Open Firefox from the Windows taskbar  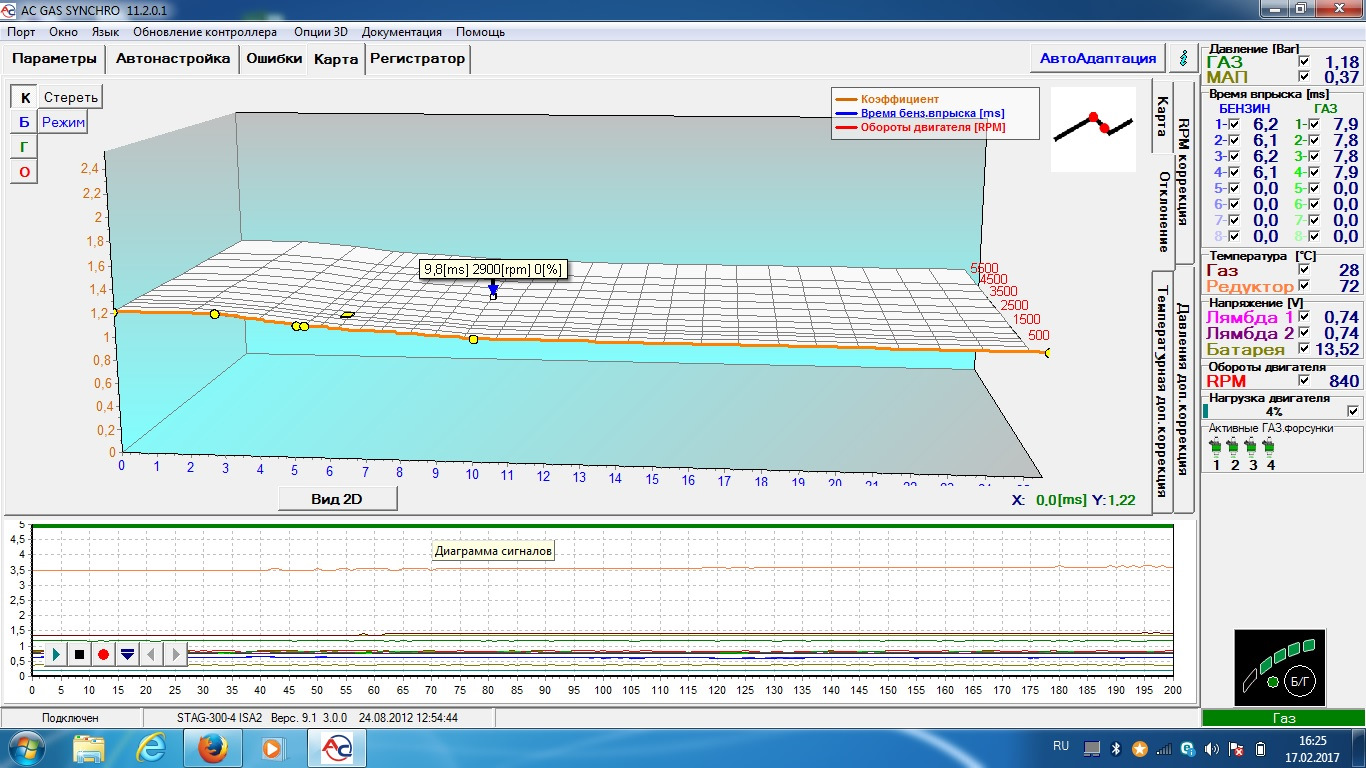pos(213,747)
